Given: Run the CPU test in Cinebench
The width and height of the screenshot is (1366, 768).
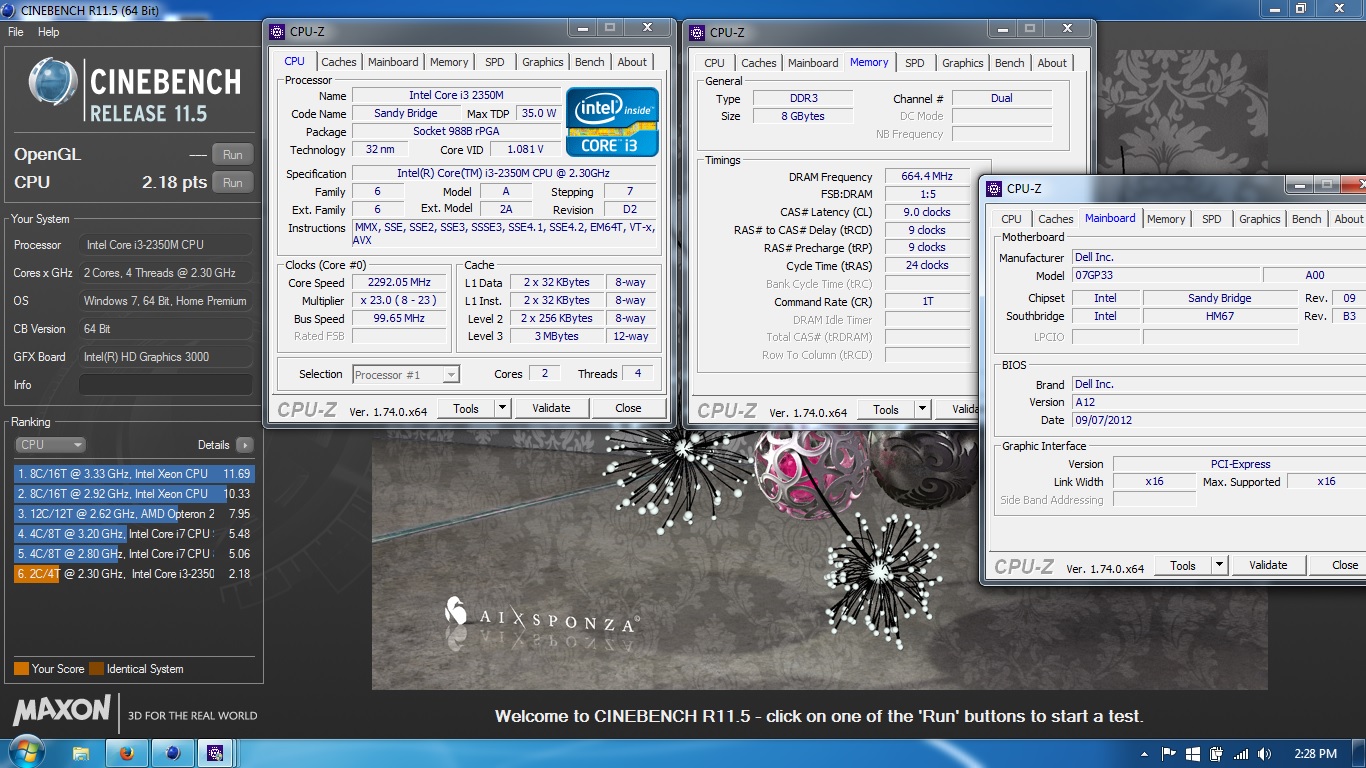Looking at the screenshot, I should pos(233,183).
